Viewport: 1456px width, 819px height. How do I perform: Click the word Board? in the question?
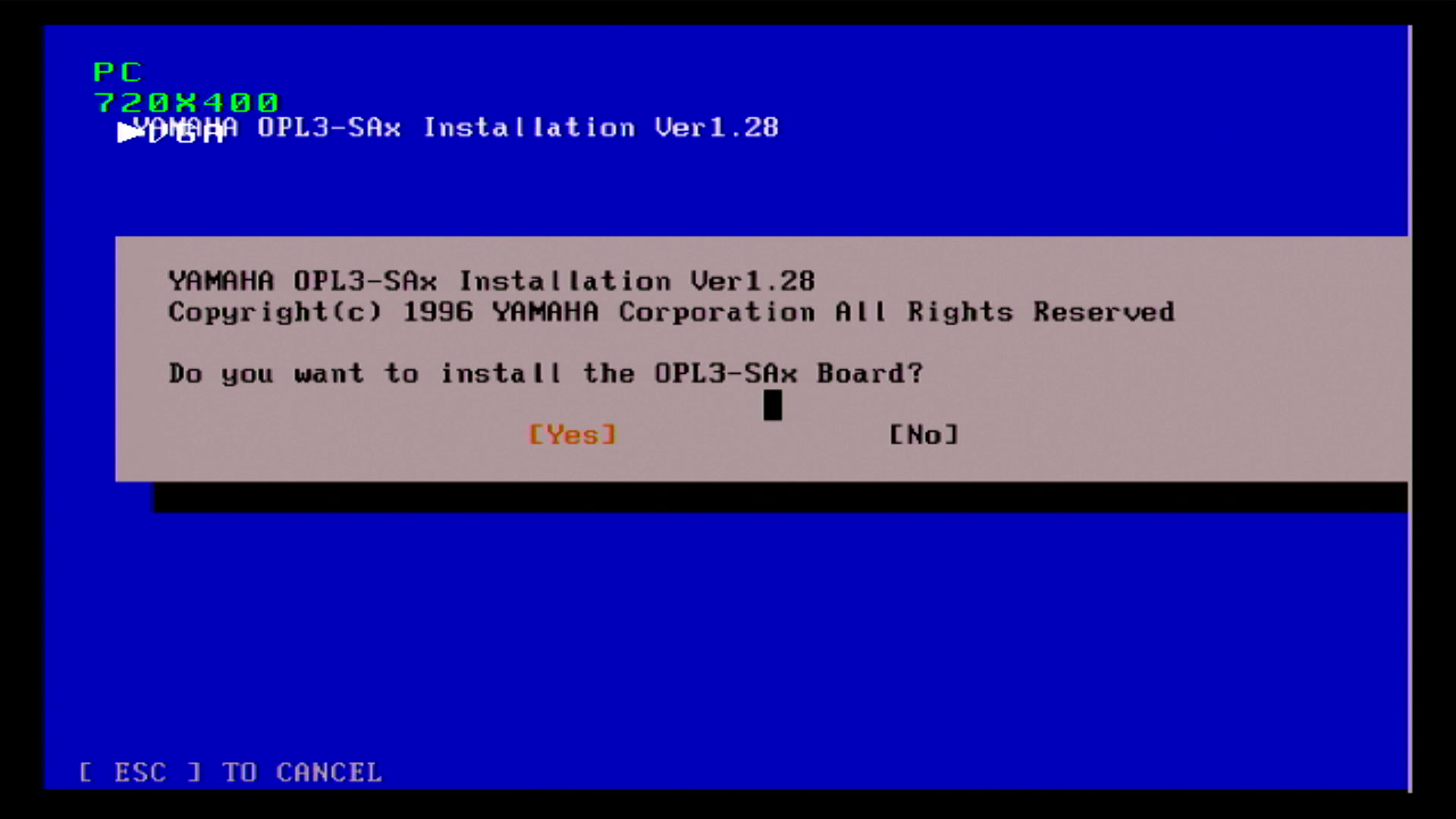point(870,373)
